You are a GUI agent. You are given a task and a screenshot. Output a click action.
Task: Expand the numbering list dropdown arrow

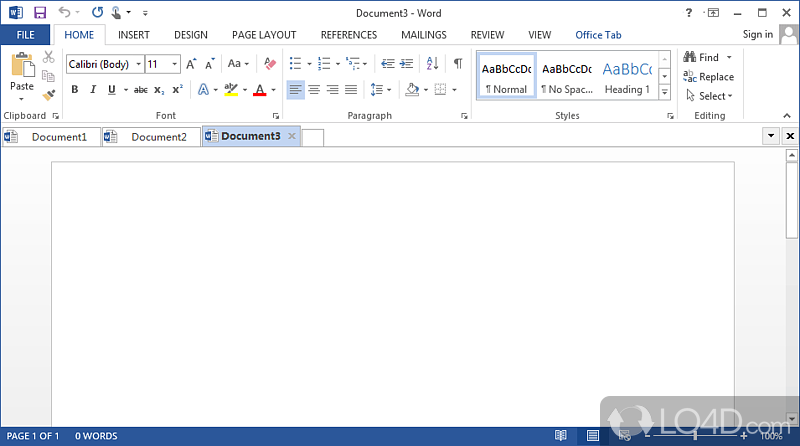(x=338, y=64)
